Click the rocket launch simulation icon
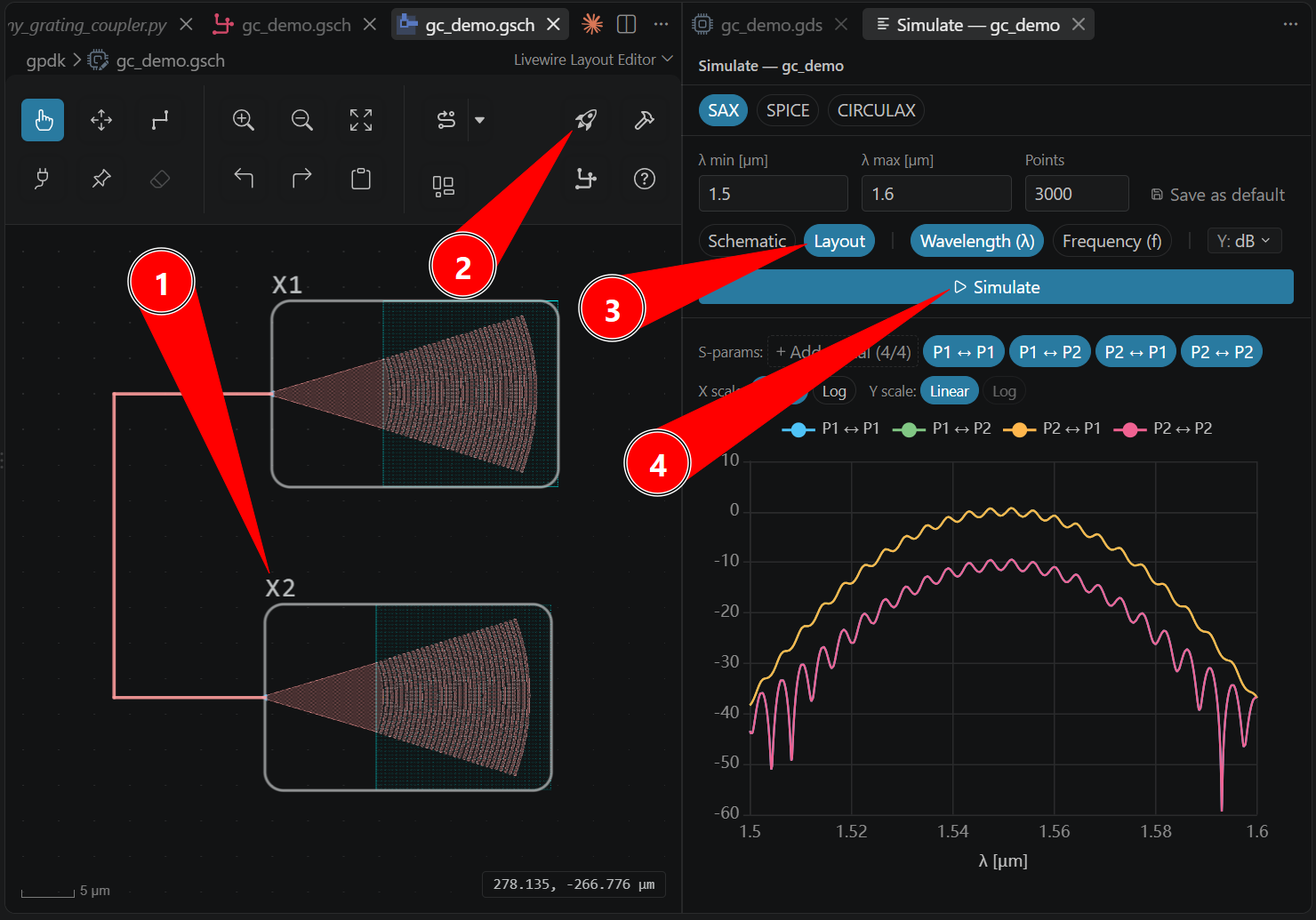The height and width of the screenshot is (920, 1316). pyautogui.click(x=586, y=120)
